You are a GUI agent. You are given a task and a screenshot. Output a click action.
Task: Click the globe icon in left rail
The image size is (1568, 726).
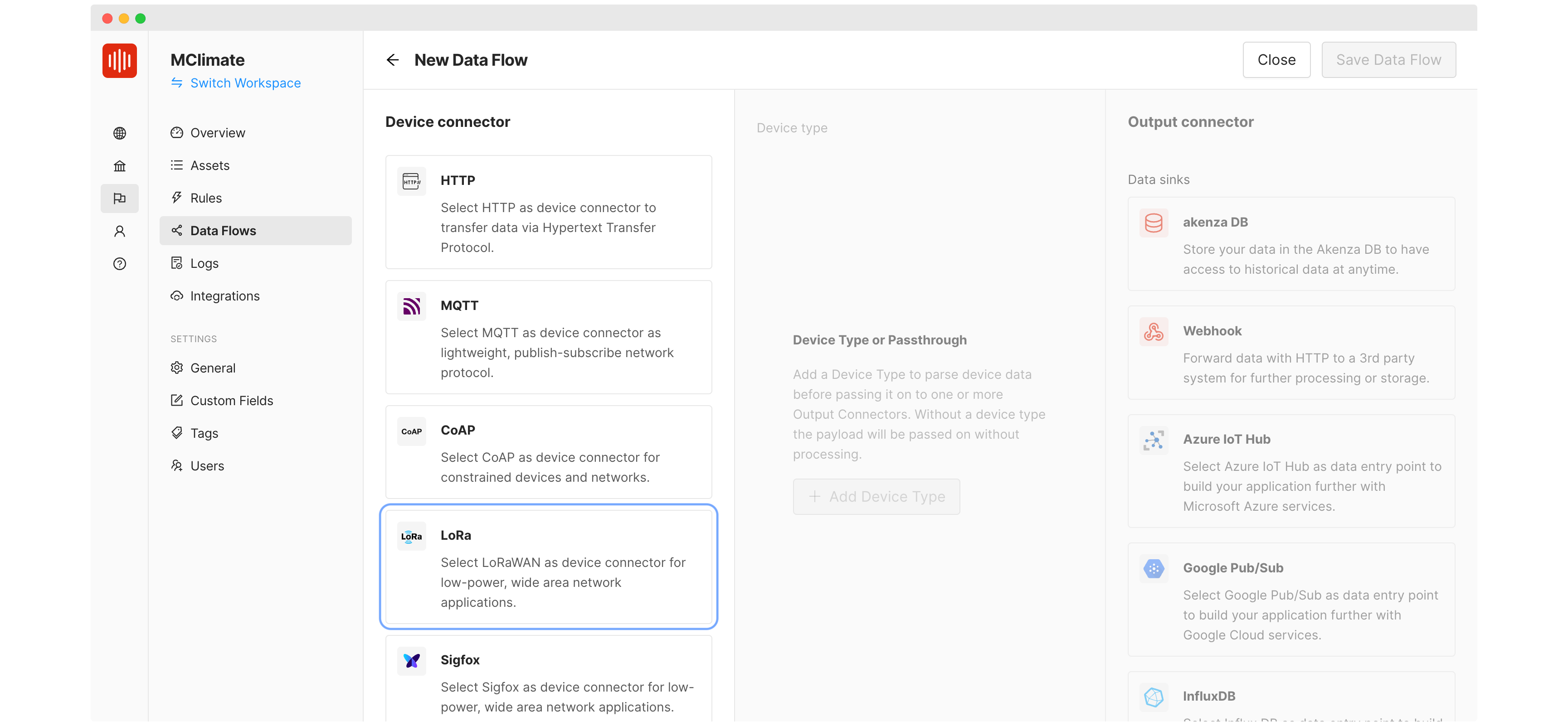pos(119,133)
